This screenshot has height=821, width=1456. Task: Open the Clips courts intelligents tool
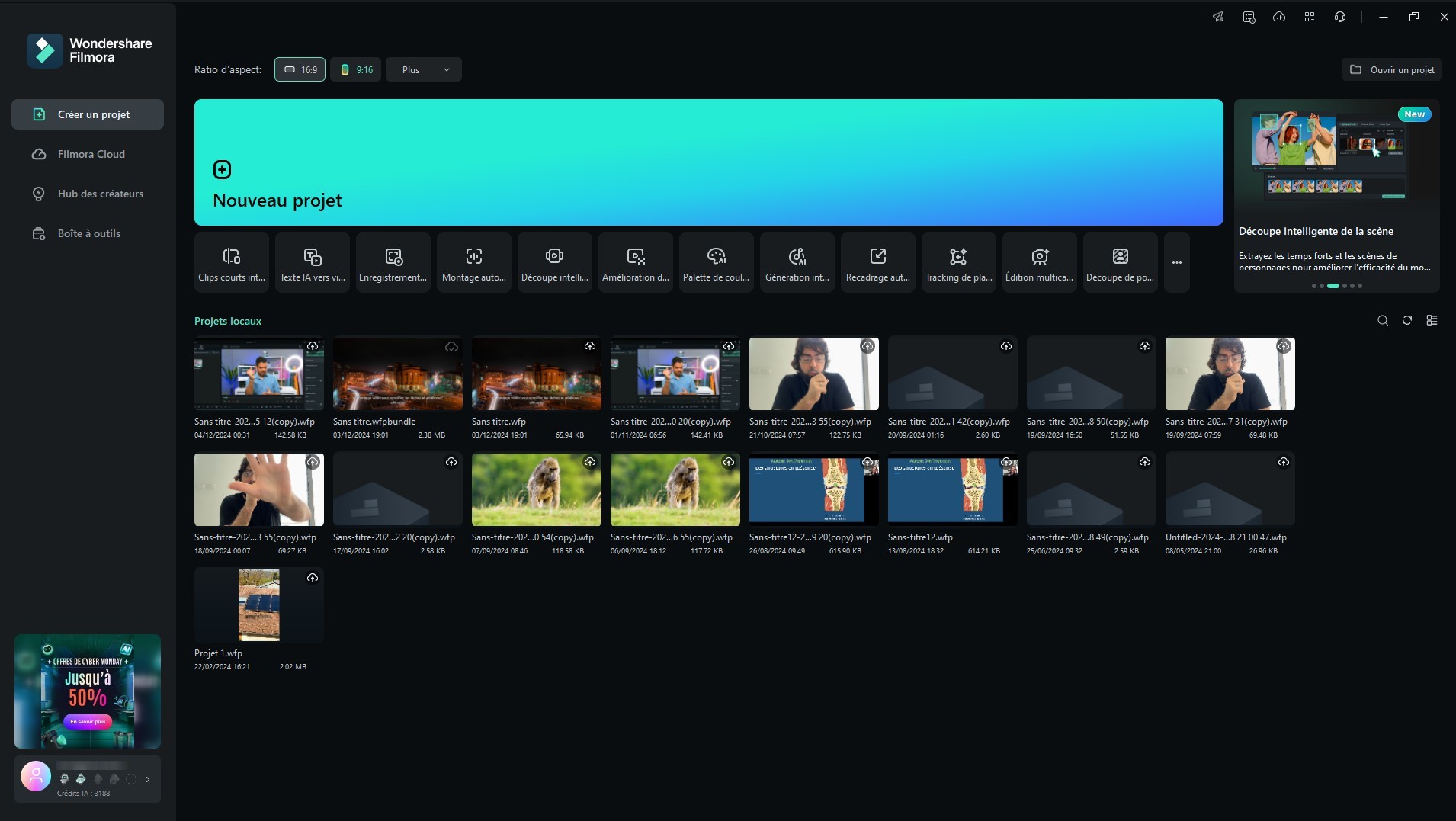tap(232, 262)
